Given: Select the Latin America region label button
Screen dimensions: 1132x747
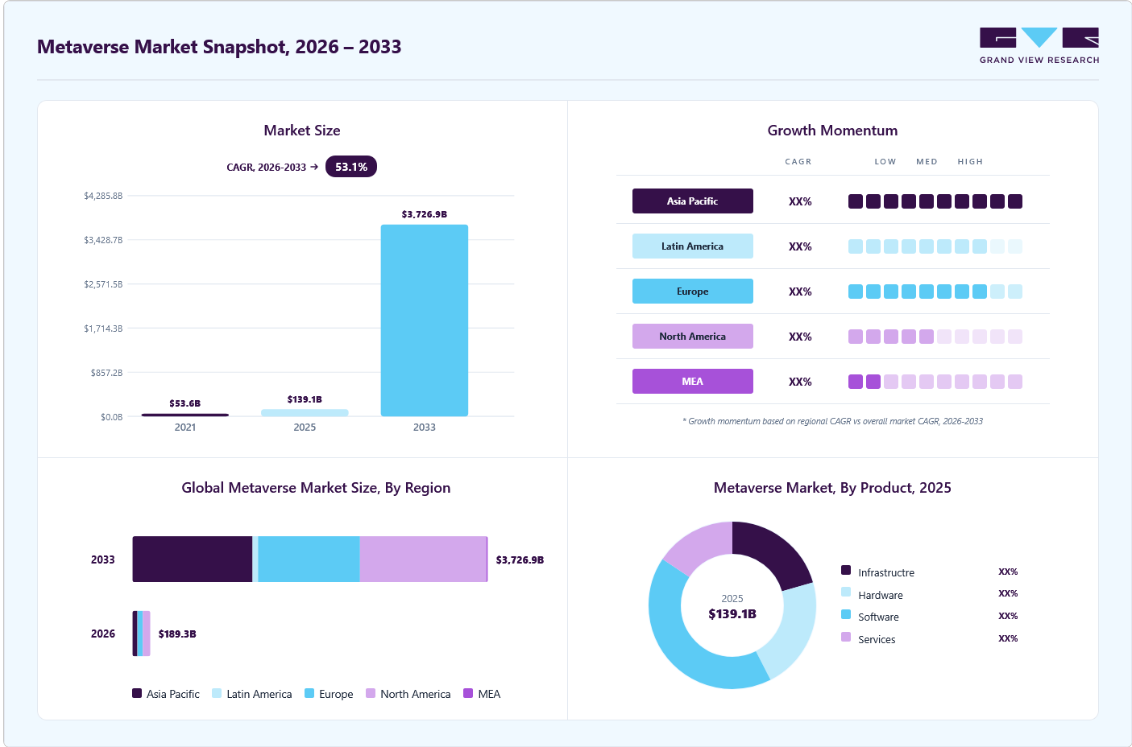Looking at the screenshot, I should click(692, 246).
